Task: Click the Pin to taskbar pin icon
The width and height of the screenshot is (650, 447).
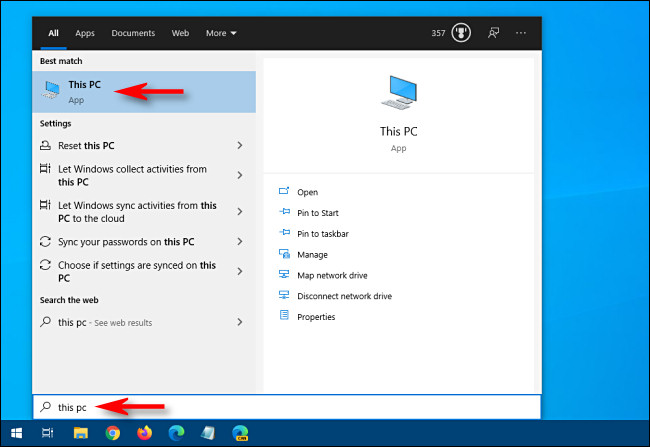Action: 284,233
